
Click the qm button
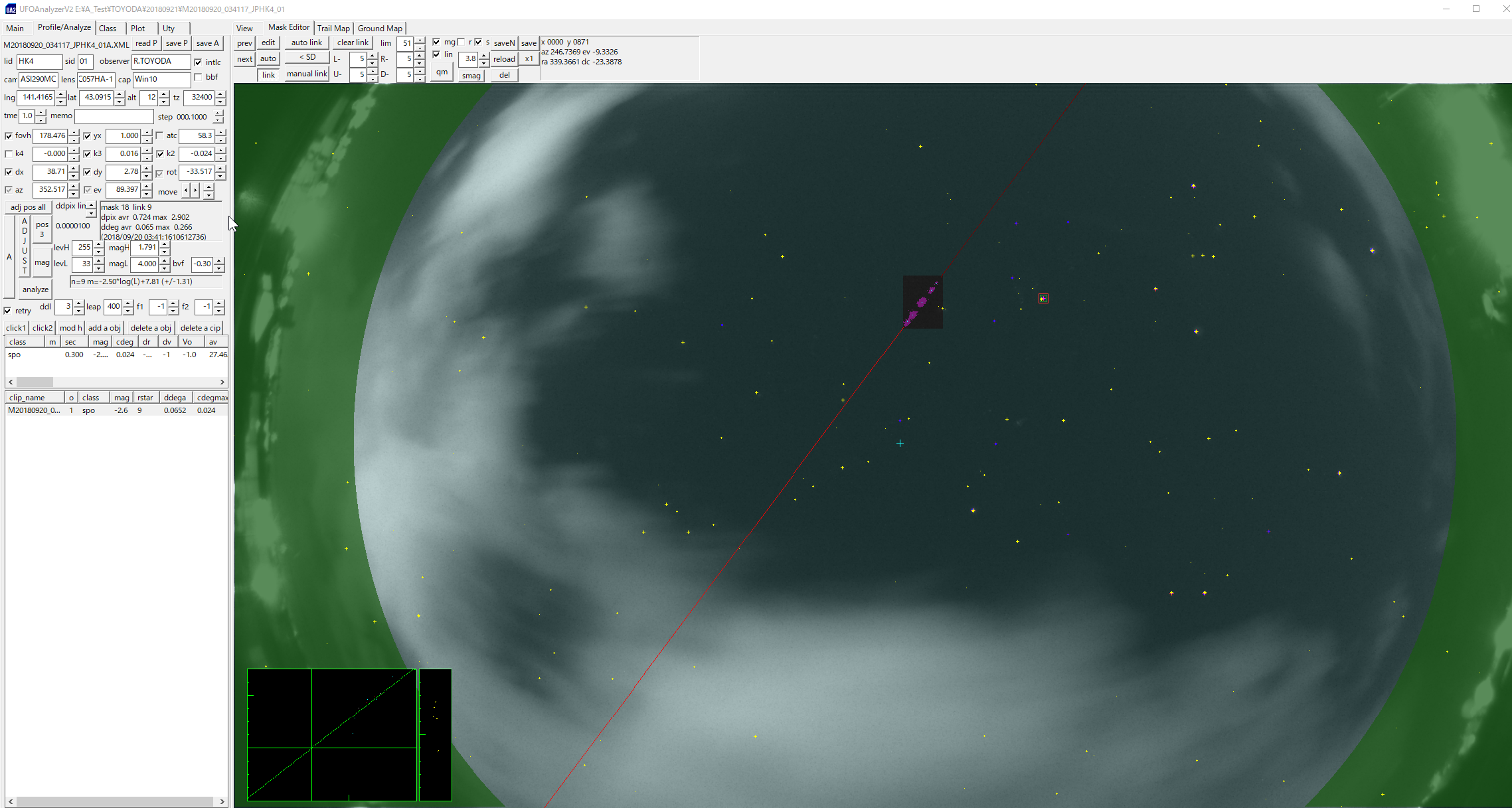pos(442,72)
